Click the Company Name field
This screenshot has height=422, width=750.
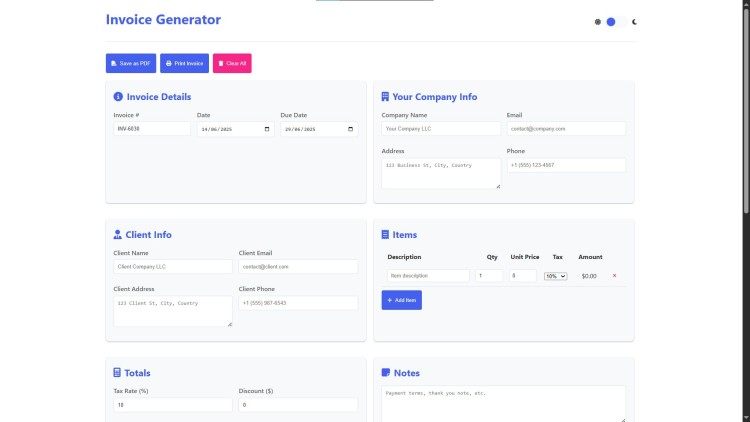click(x=441, y=129)
